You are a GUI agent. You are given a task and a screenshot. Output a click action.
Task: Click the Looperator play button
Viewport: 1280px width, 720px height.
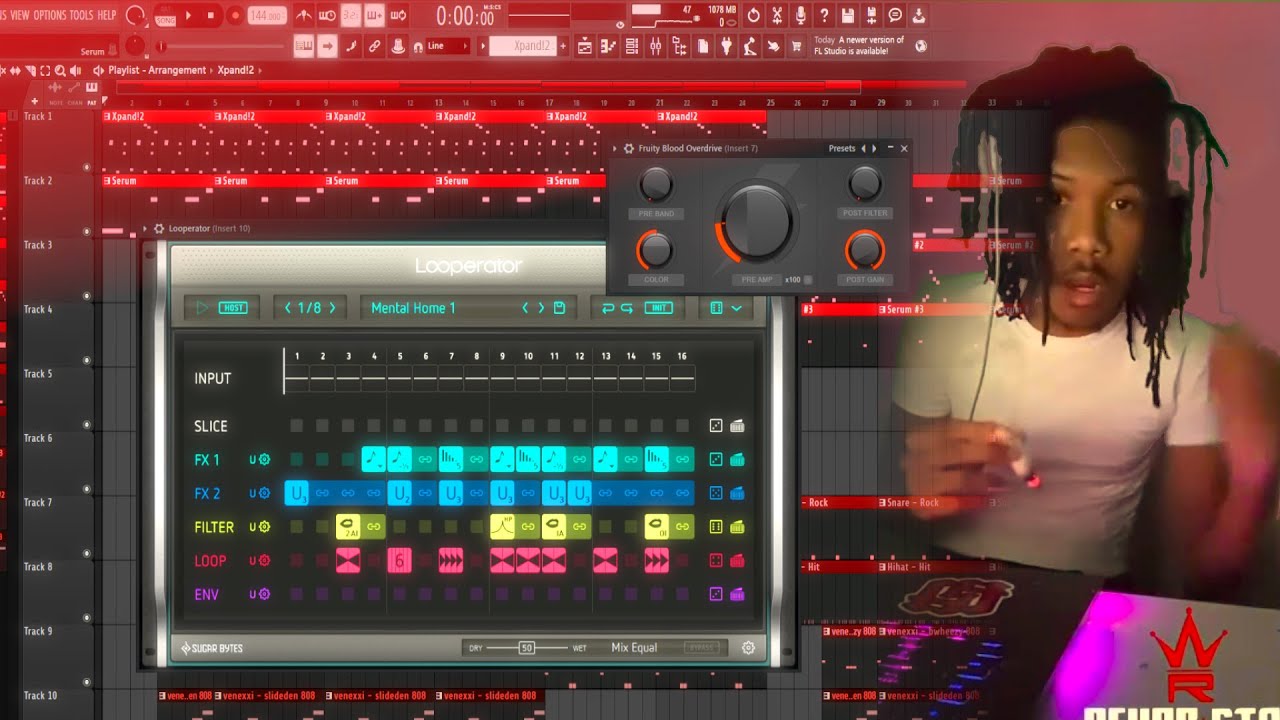point(201,308)
